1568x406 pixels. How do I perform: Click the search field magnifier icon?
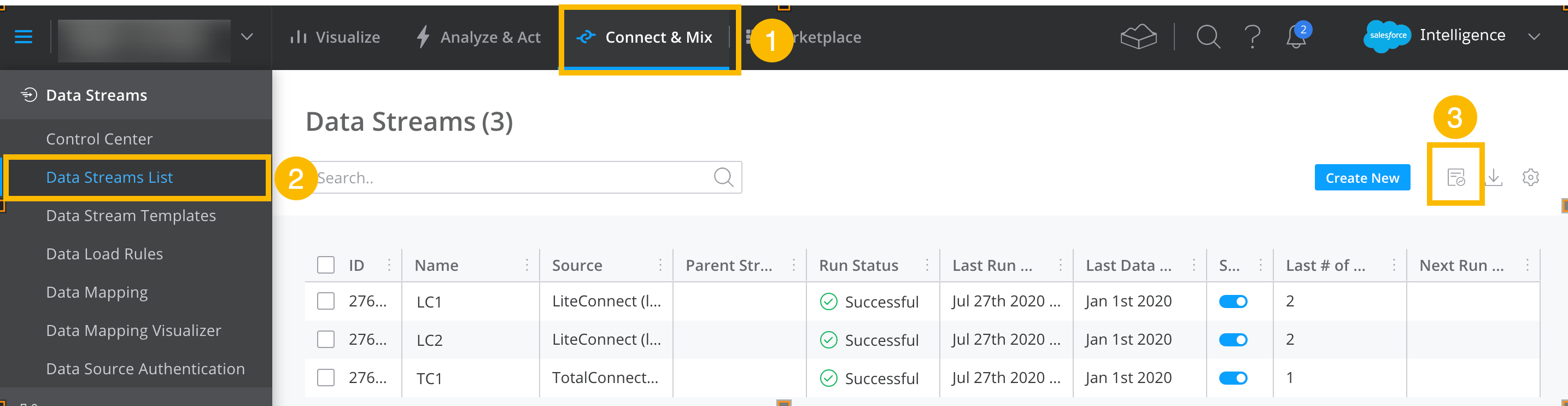click(x=723, y=177)
